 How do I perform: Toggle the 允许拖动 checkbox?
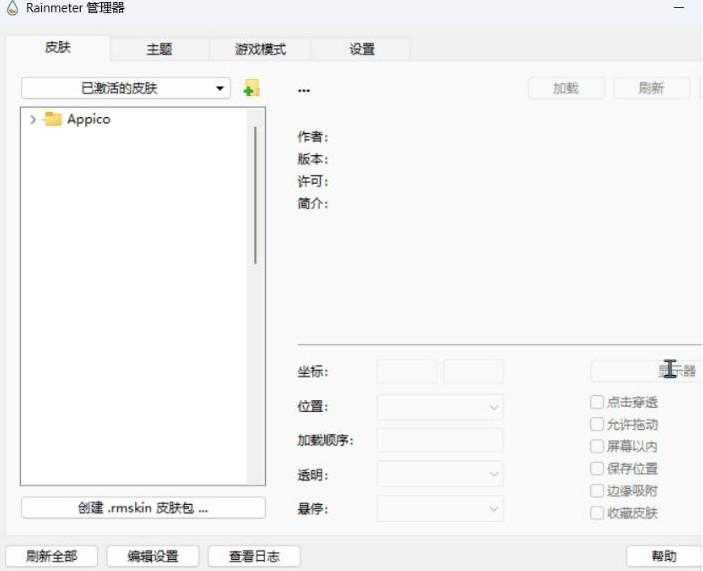point(597,424)
